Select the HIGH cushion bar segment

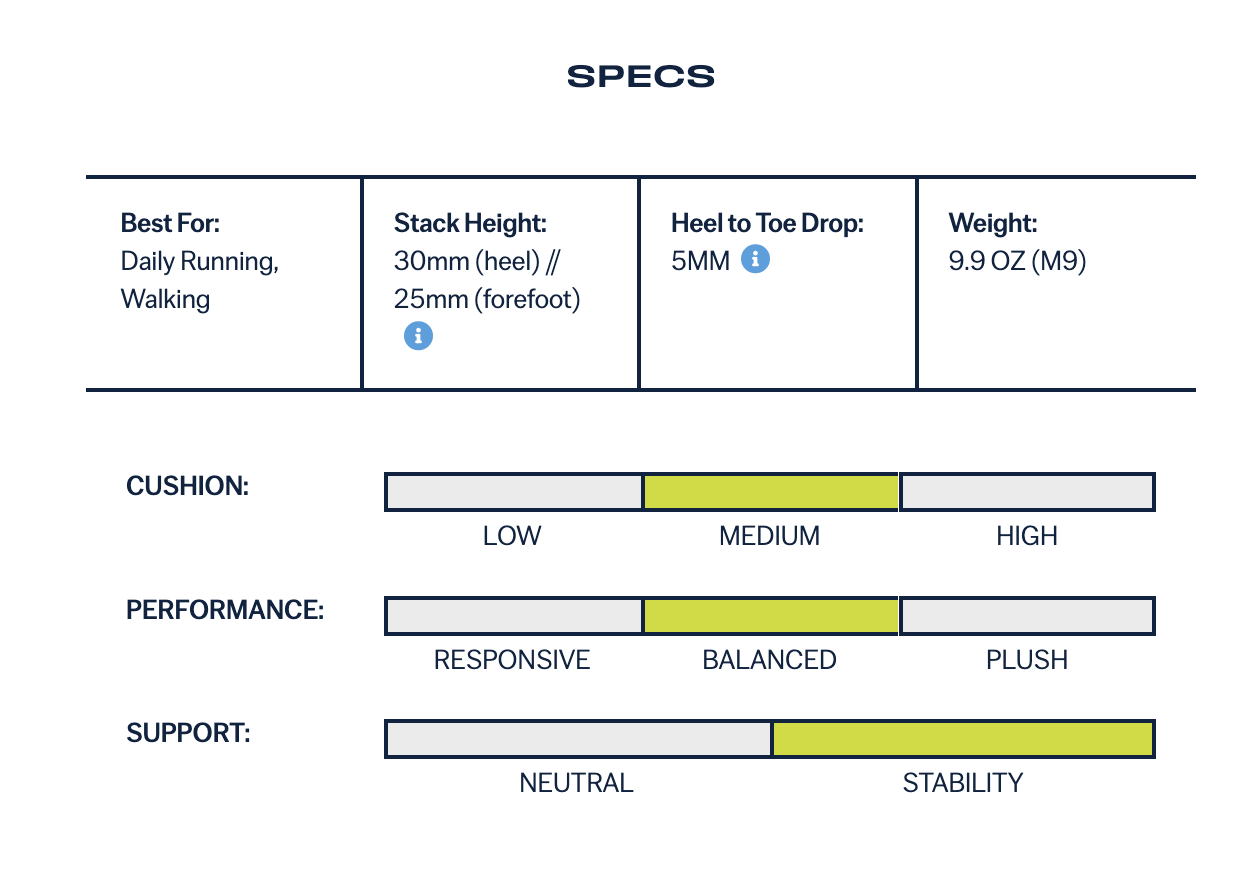click(1027, 492)
